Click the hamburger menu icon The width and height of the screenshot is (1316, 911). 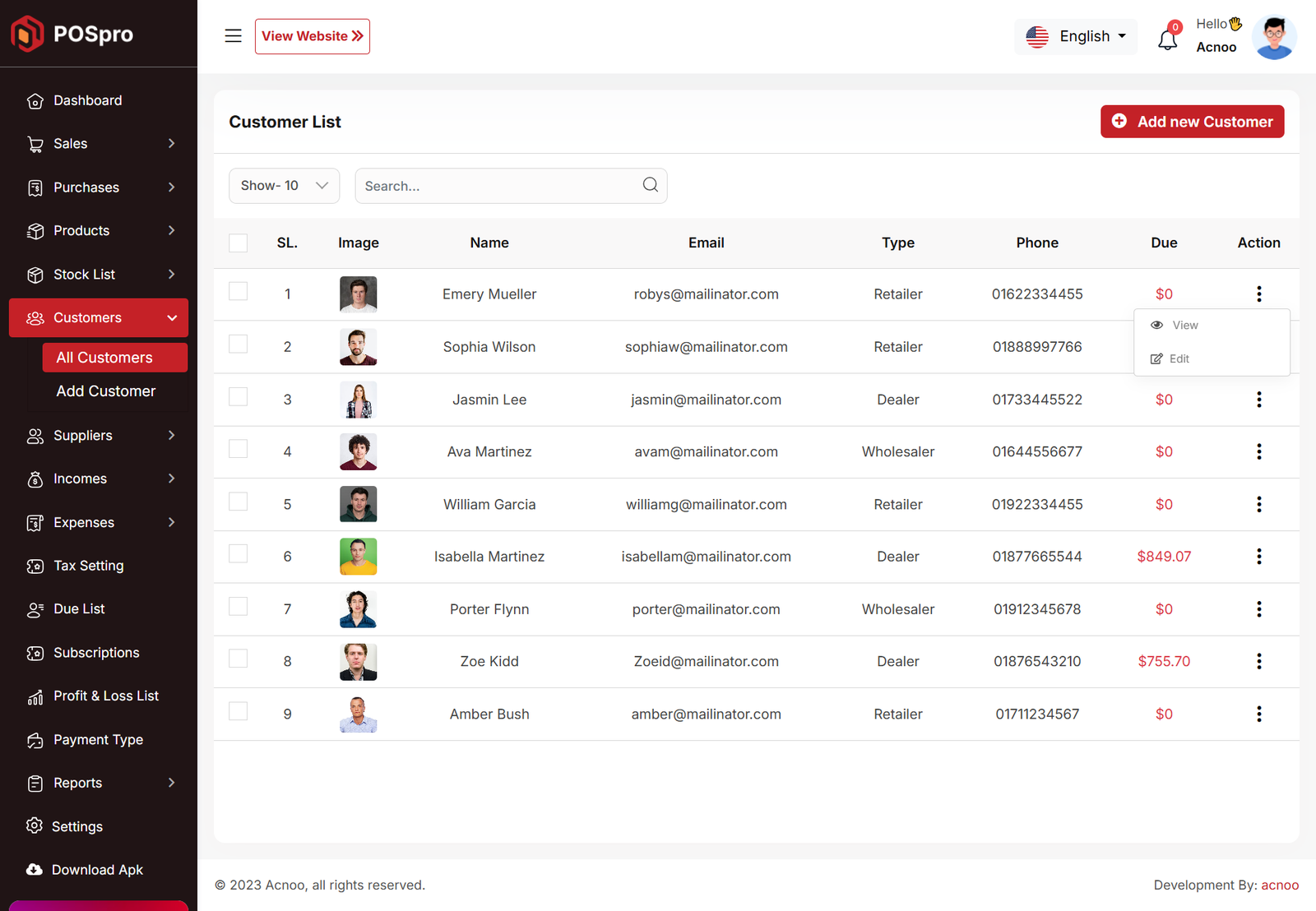[x=233, y=36]
